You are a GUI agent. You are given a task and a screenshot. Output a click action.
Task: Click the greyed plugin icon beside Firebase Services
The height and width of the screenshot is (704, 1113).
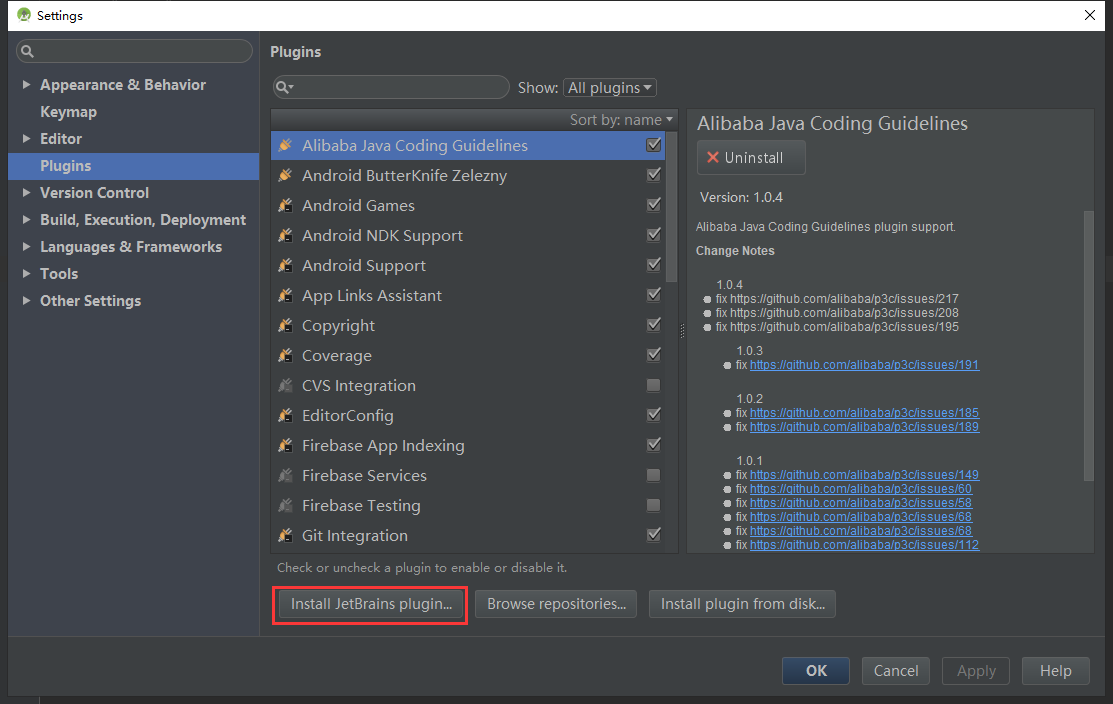[x=285, y=475]
